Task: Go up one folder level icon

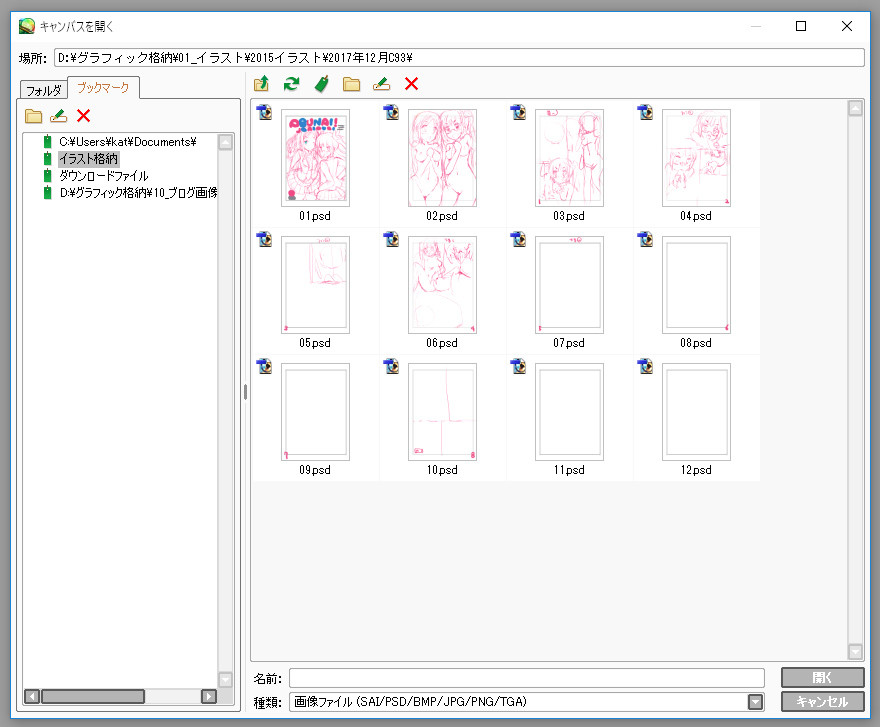Action: pos(261,84)
